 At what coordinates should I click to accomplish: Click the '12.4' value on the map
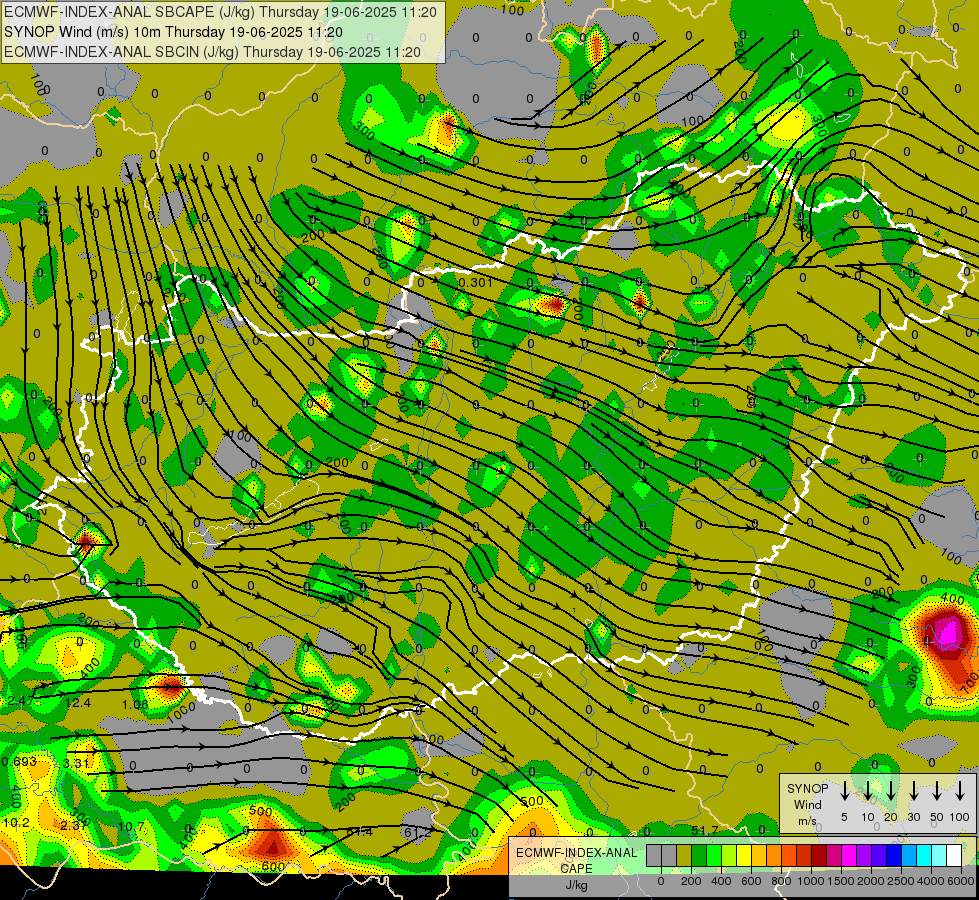tap(78, 703)
